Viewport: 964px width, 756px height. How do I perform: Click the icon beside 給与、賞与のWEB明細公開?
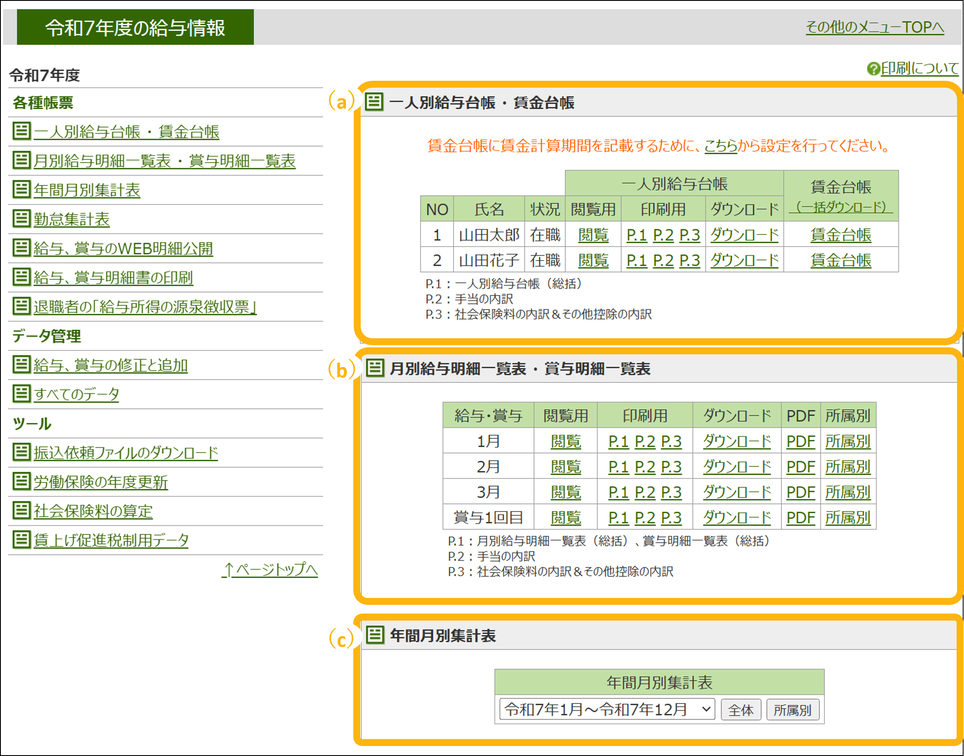pyautogui.click(x=21, y=248)
